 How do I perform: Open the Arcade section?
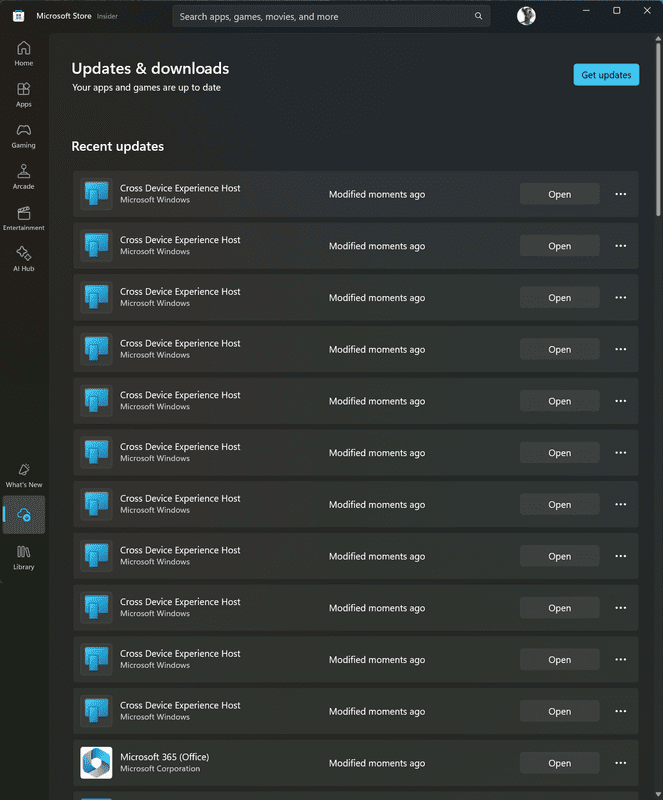pos(23,177)
